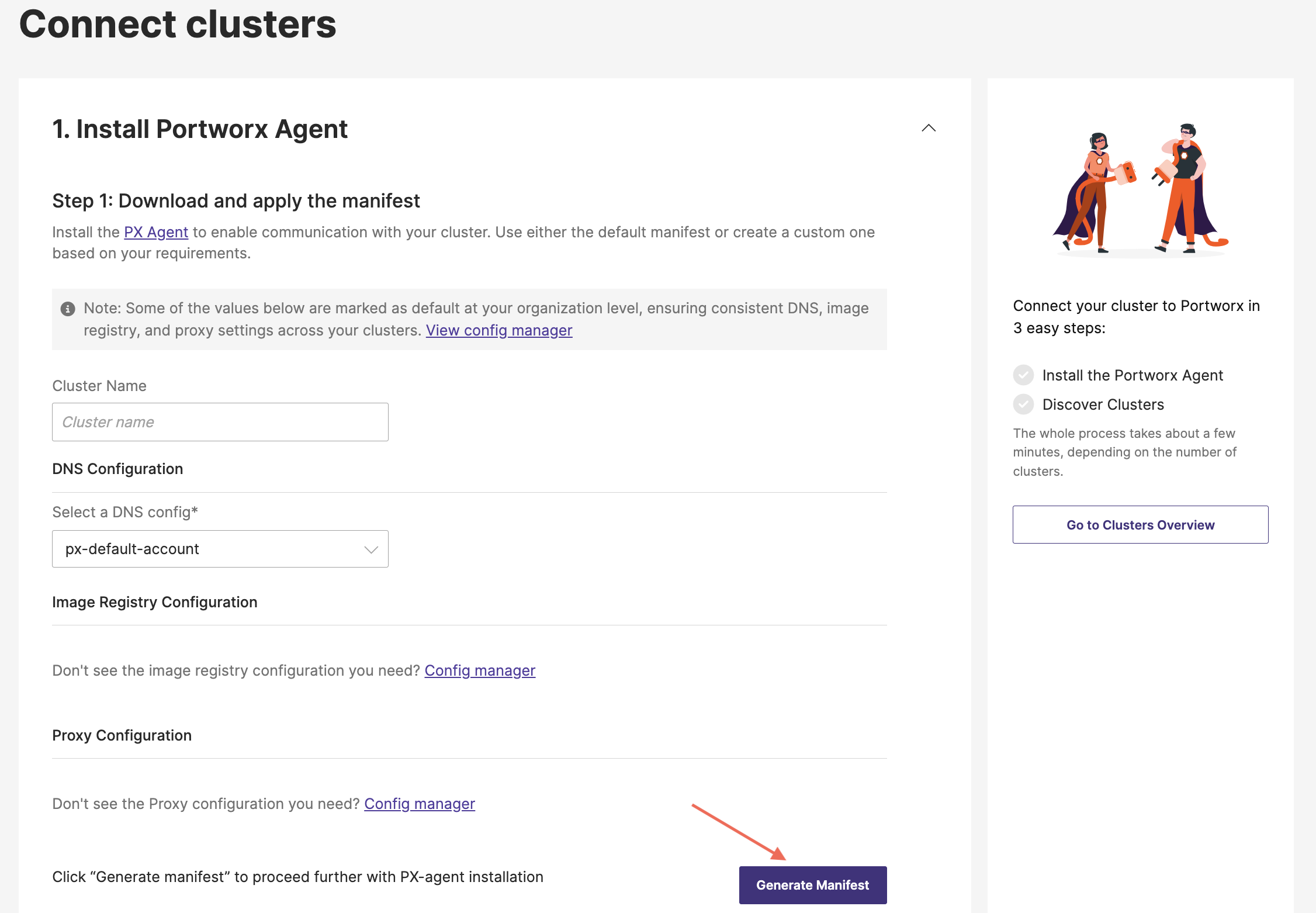Click the Proxy Configuration section heading
Image resolution: width=1316 pixels, height=913 pixels.
[122, 735]
